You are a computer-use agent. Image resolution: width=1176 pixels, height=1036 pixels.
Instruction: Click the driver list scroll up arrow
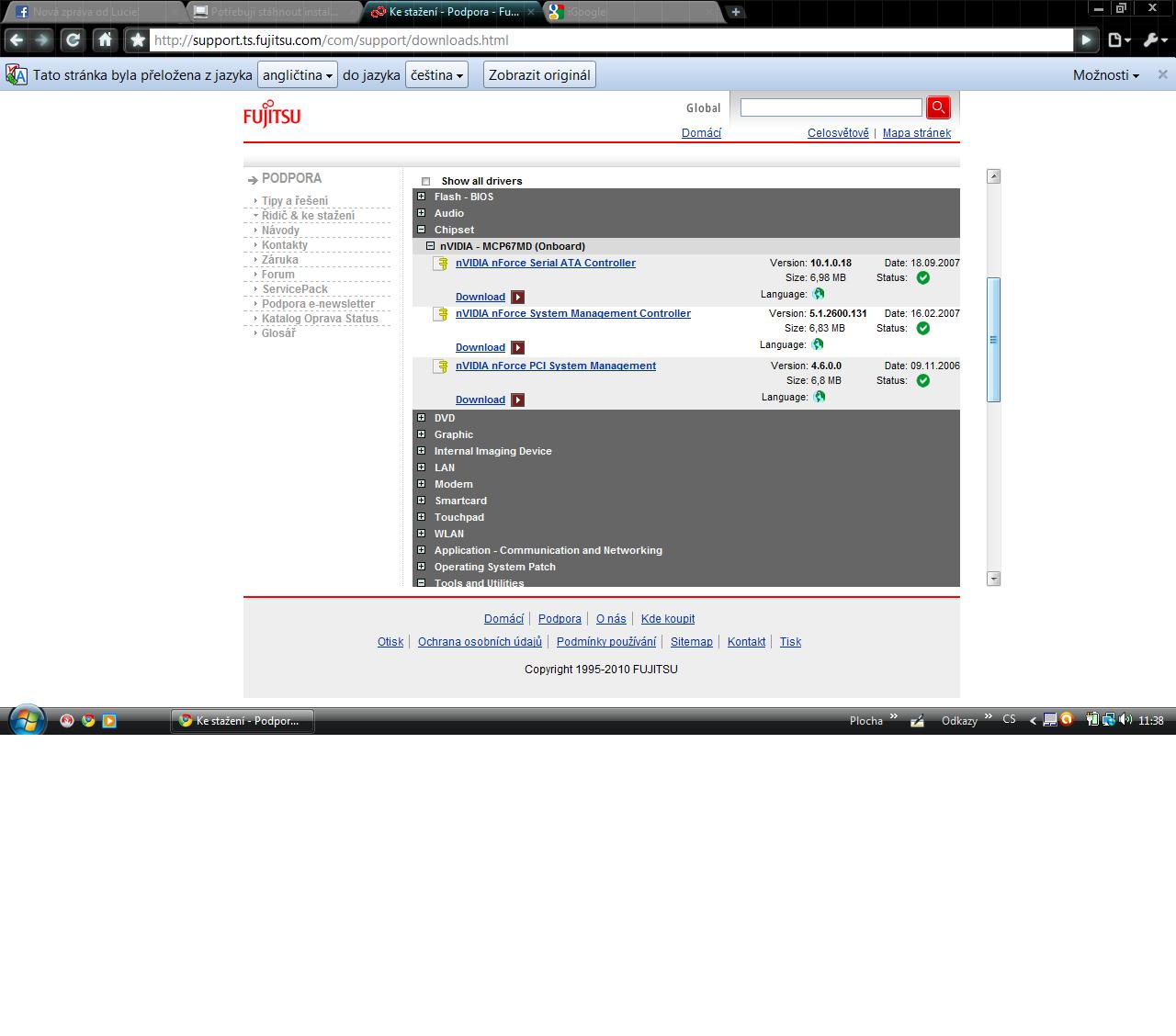pos(993,176)
